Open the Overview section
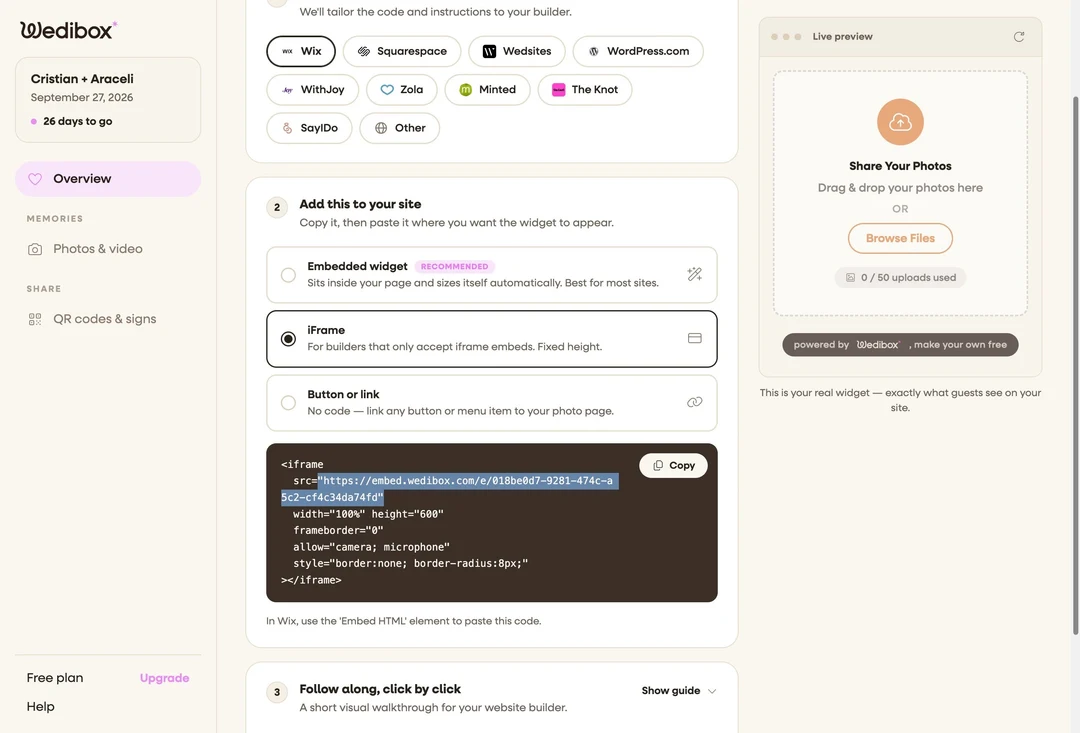The height and width of the screenshot is (733, 1080). tap(108, 179)
